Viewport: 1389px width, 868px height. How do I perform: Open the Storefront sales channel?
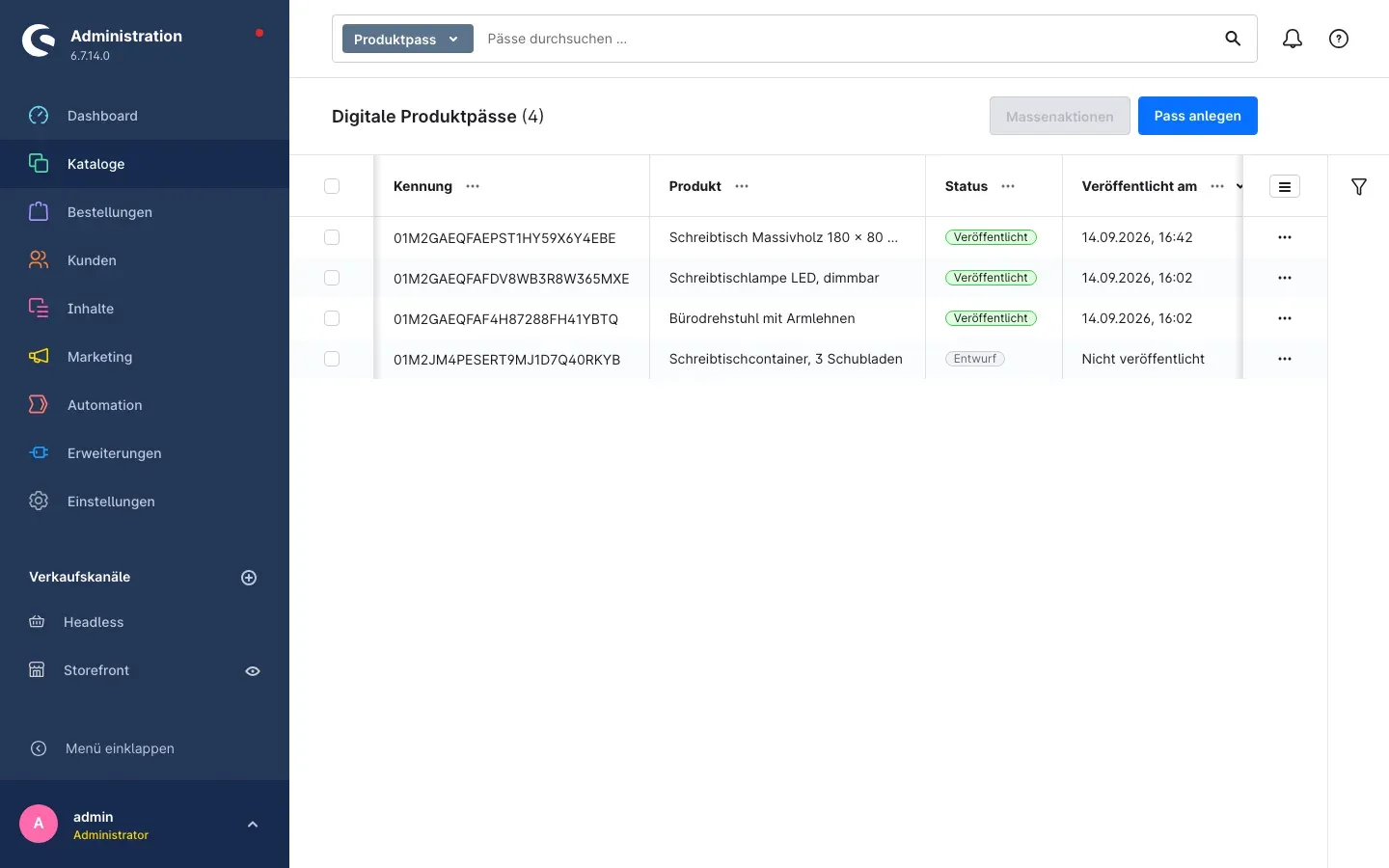96,670
